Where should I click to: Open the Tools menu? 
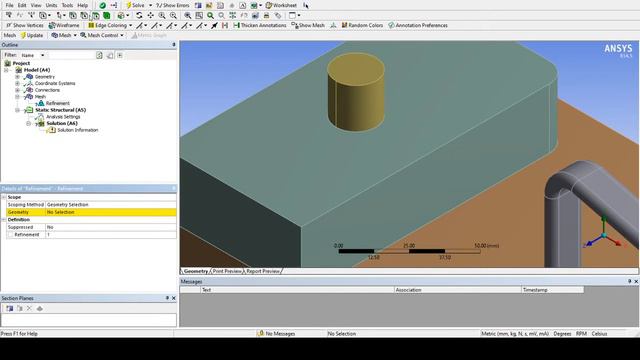pos(67,5)
